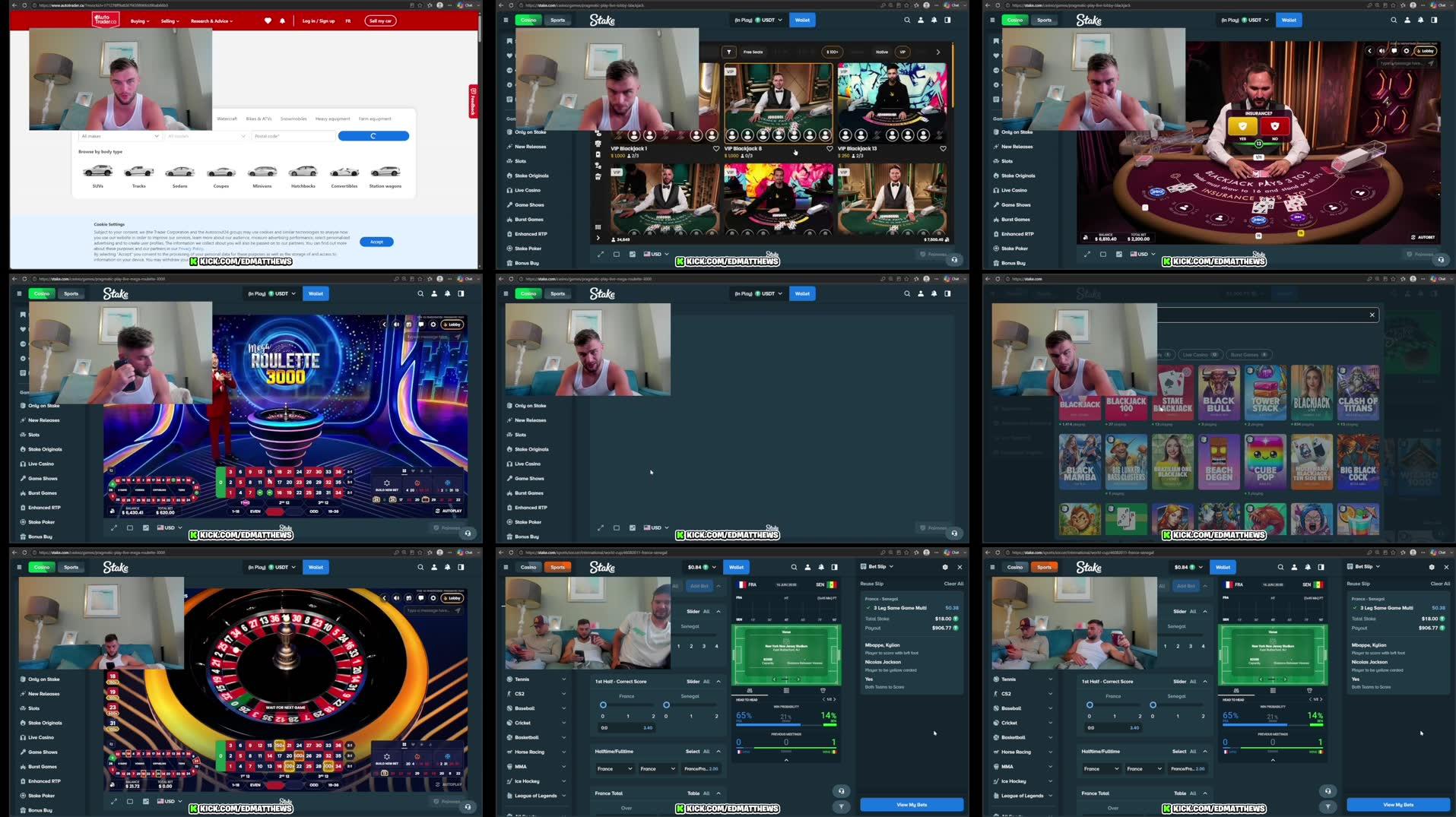Screen dimensions: 1456x817
Task: Mute sound in the insurance blackjack table panel
Action: point(1381,51)
